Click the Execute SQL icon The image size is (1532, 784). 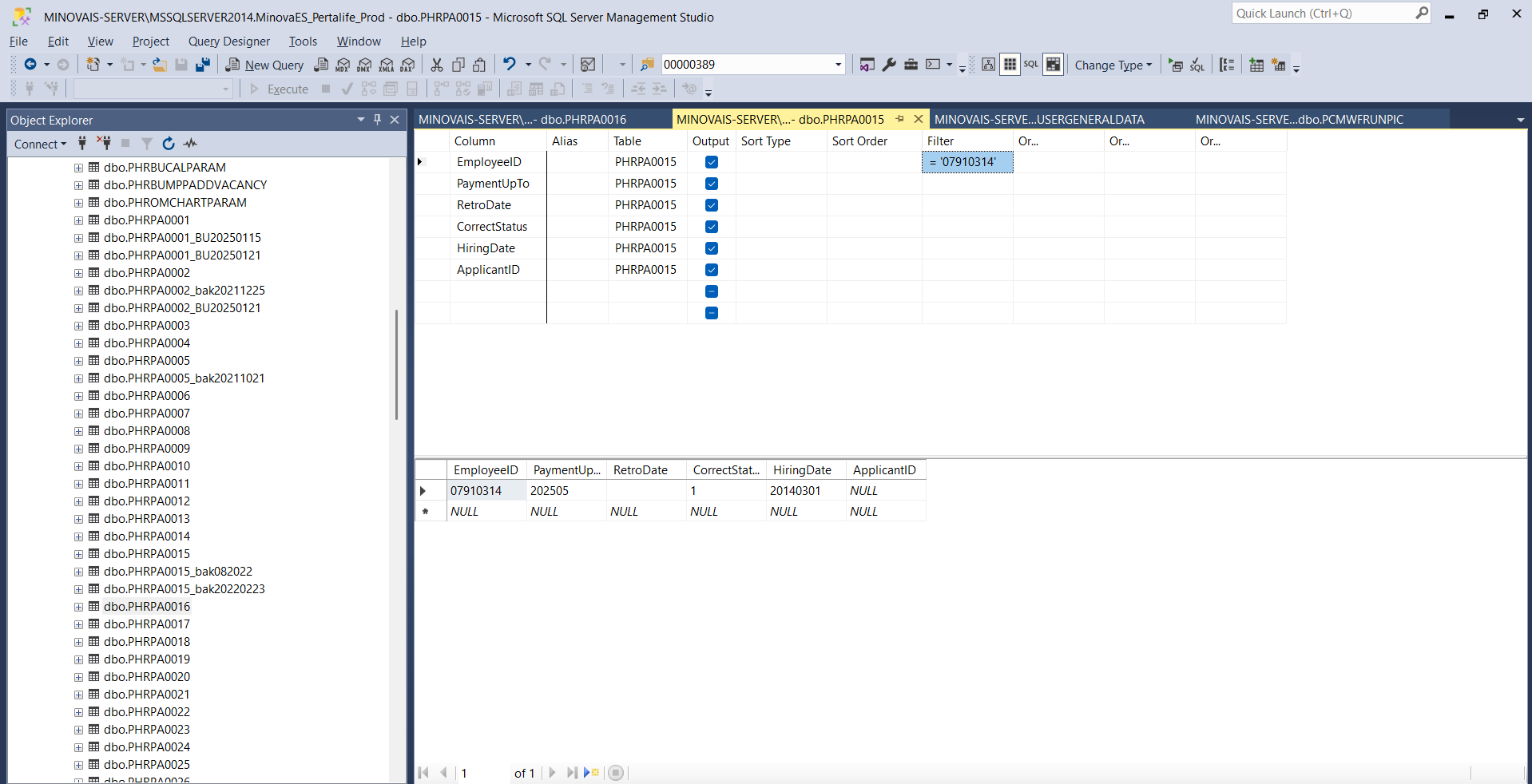click(x=1176, y=65)
